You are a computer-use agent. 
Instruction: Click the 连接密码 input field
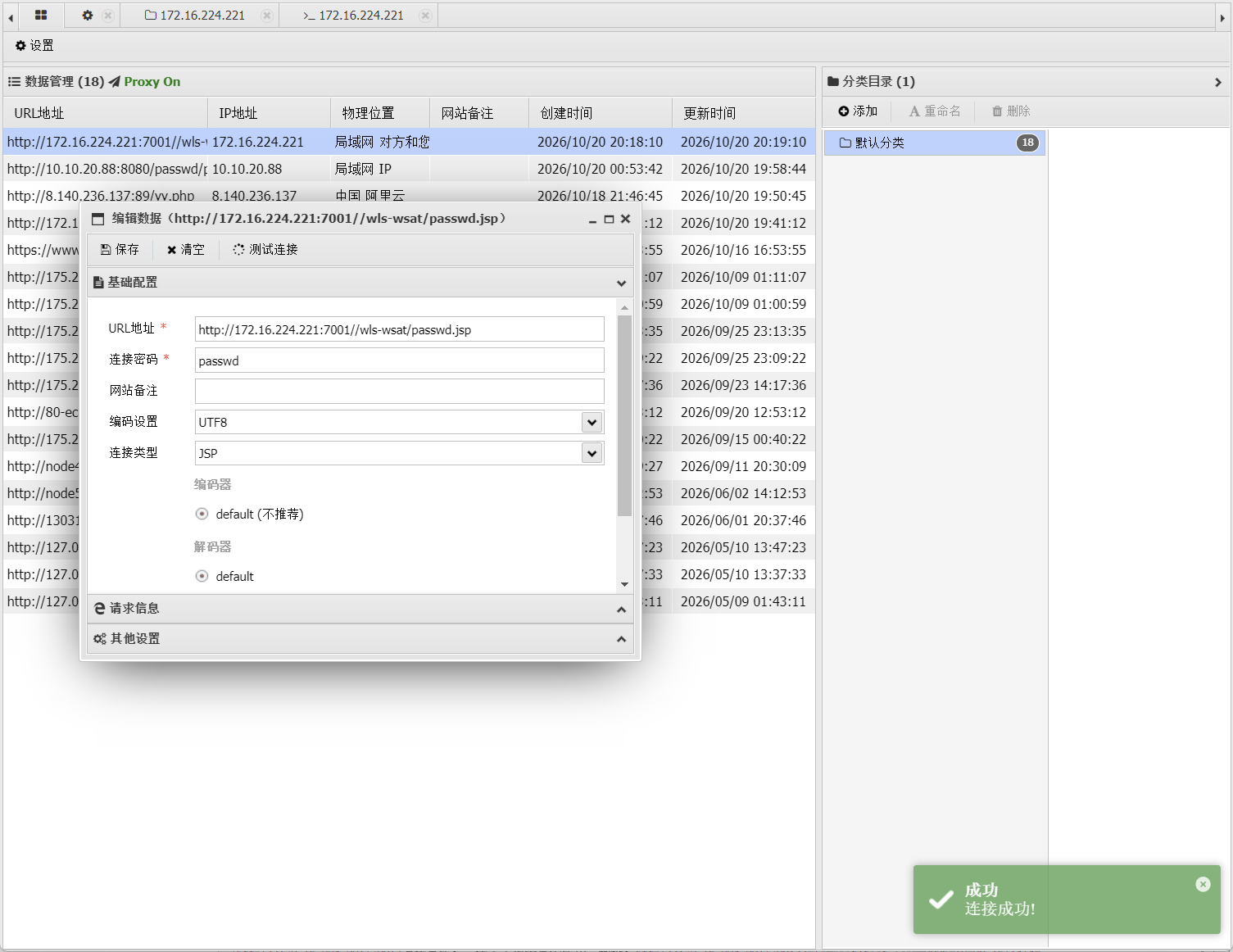(400, 360)
